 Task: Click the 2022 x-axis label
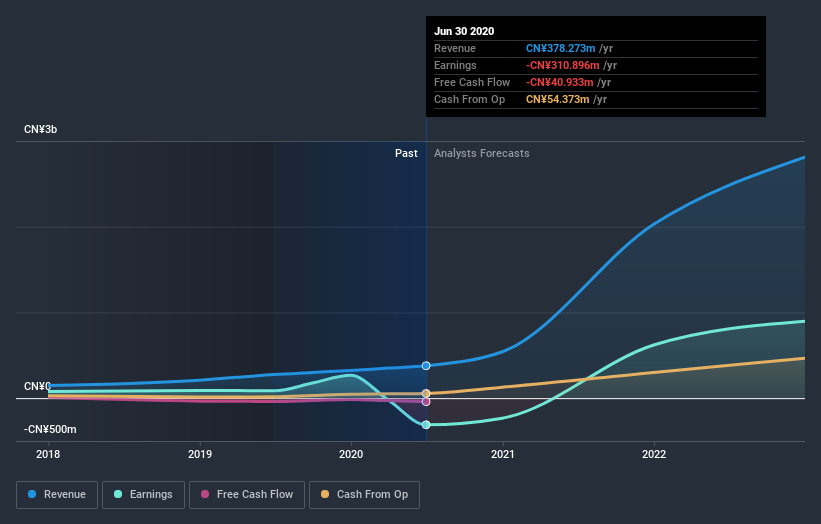[654, 454]
